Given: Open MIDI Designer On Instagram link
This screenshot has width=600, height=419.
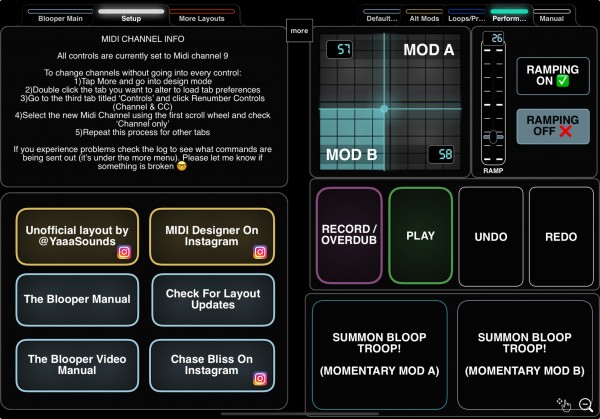Looking at the screenshot, I should click(x=212, y=236).
